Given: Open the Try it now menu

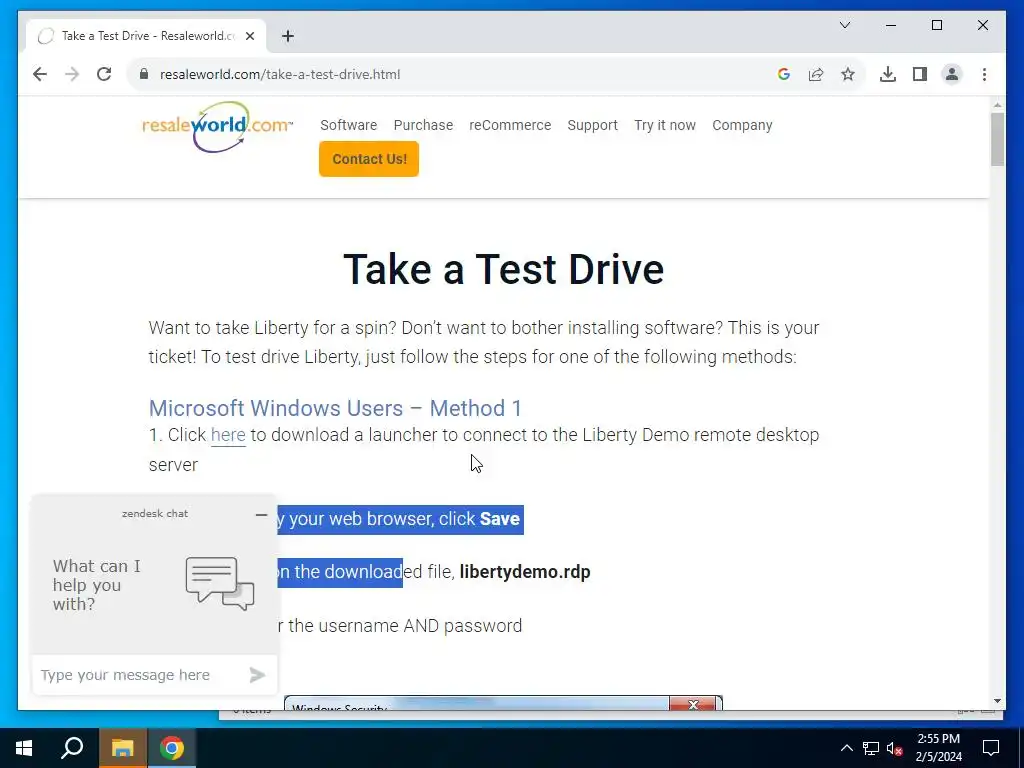Looking at the screenshot, I should [665, 125].
